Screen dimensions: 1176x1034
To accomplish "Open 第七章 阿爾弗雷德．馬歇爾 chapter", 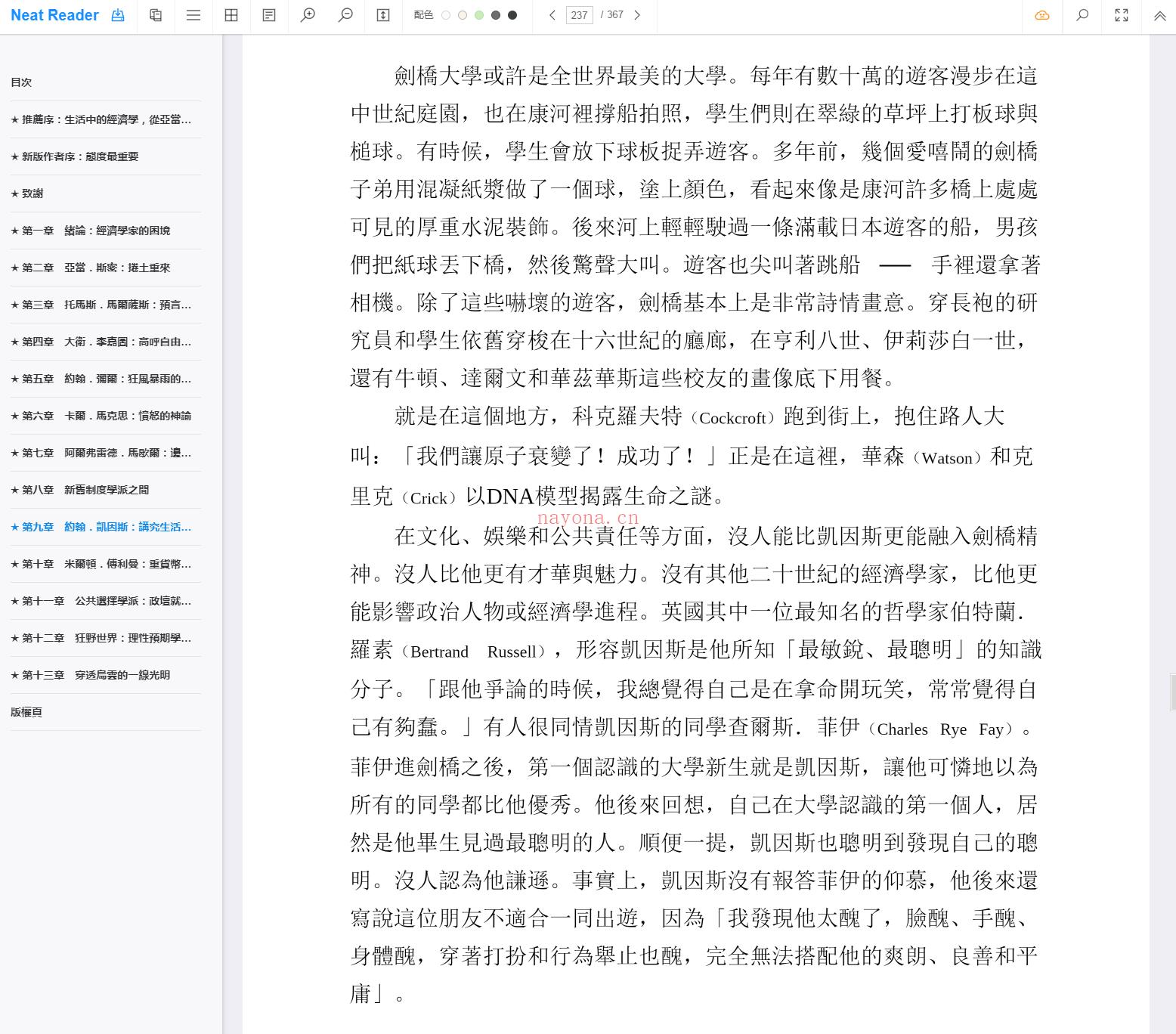I will tap(106, 453).
